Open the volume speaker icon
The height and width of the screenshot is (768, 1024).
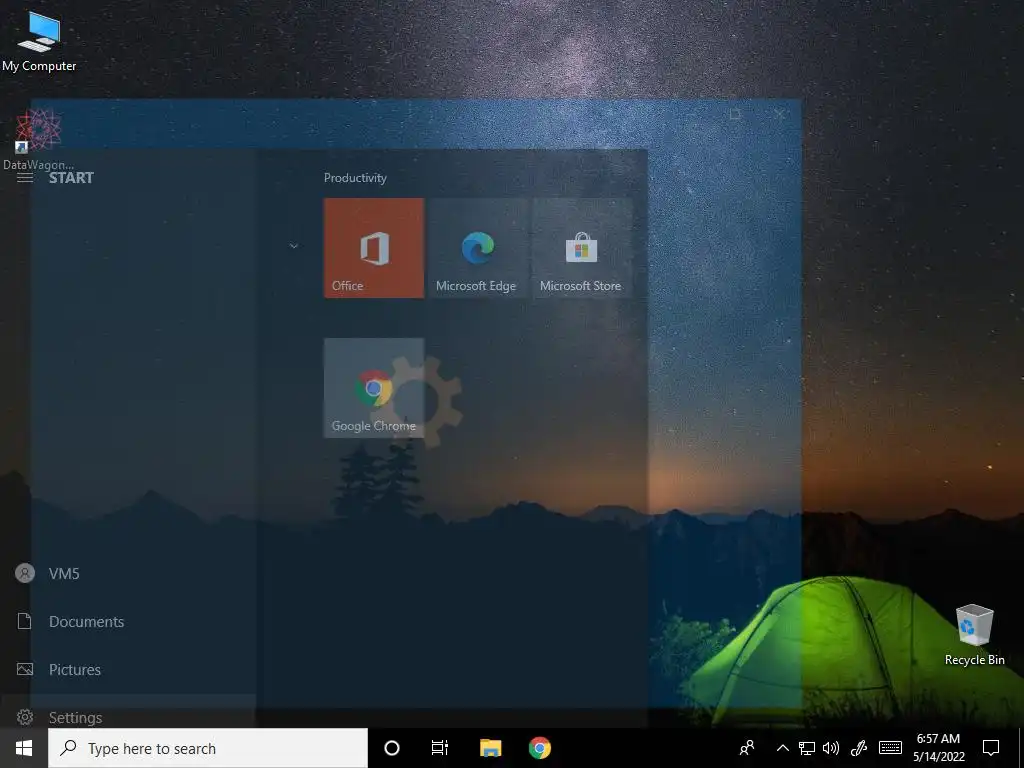tap(831, 748)
